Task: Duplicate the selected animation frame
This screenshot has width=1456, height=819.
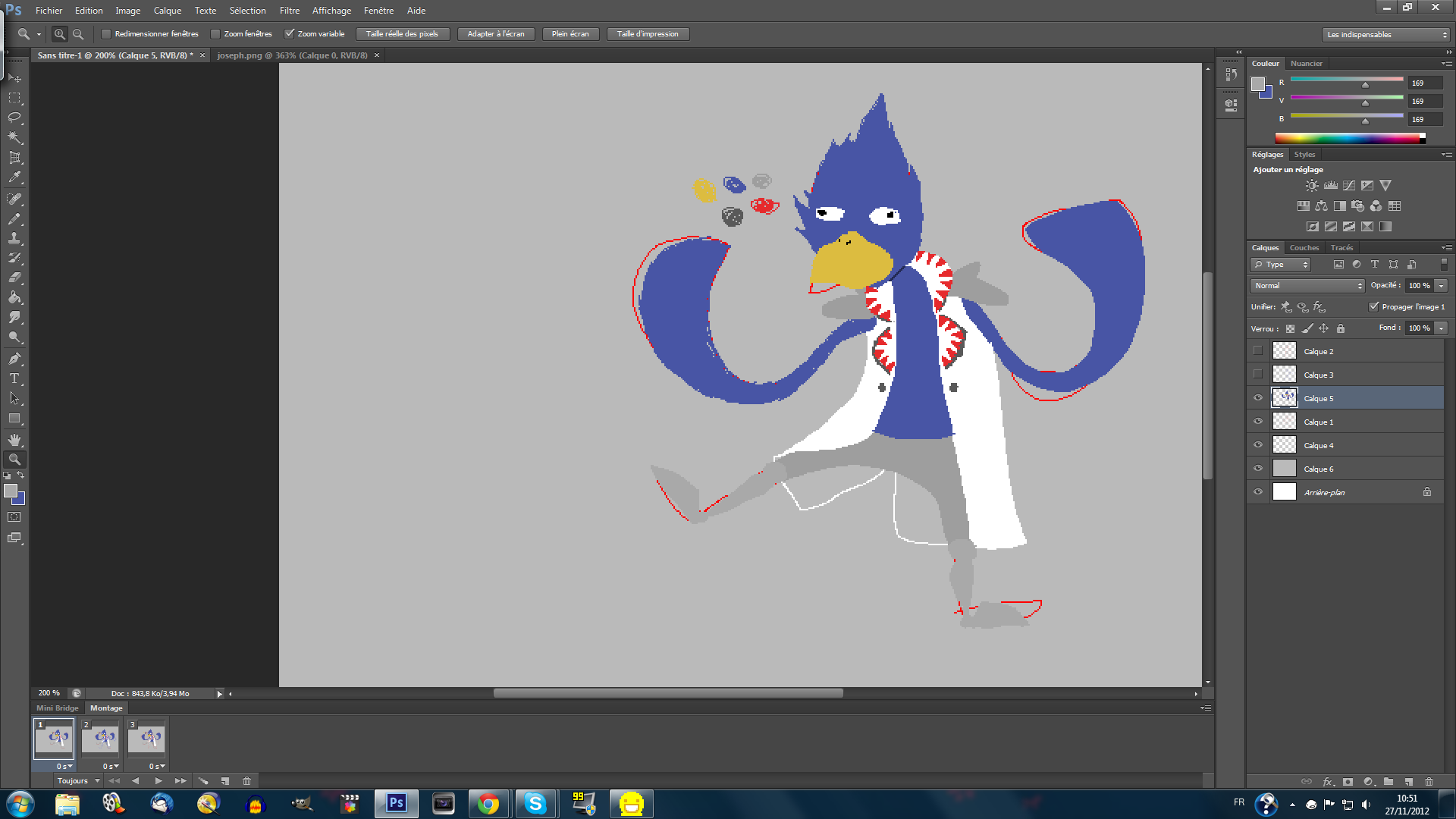Action: click(x=225, y=780)
